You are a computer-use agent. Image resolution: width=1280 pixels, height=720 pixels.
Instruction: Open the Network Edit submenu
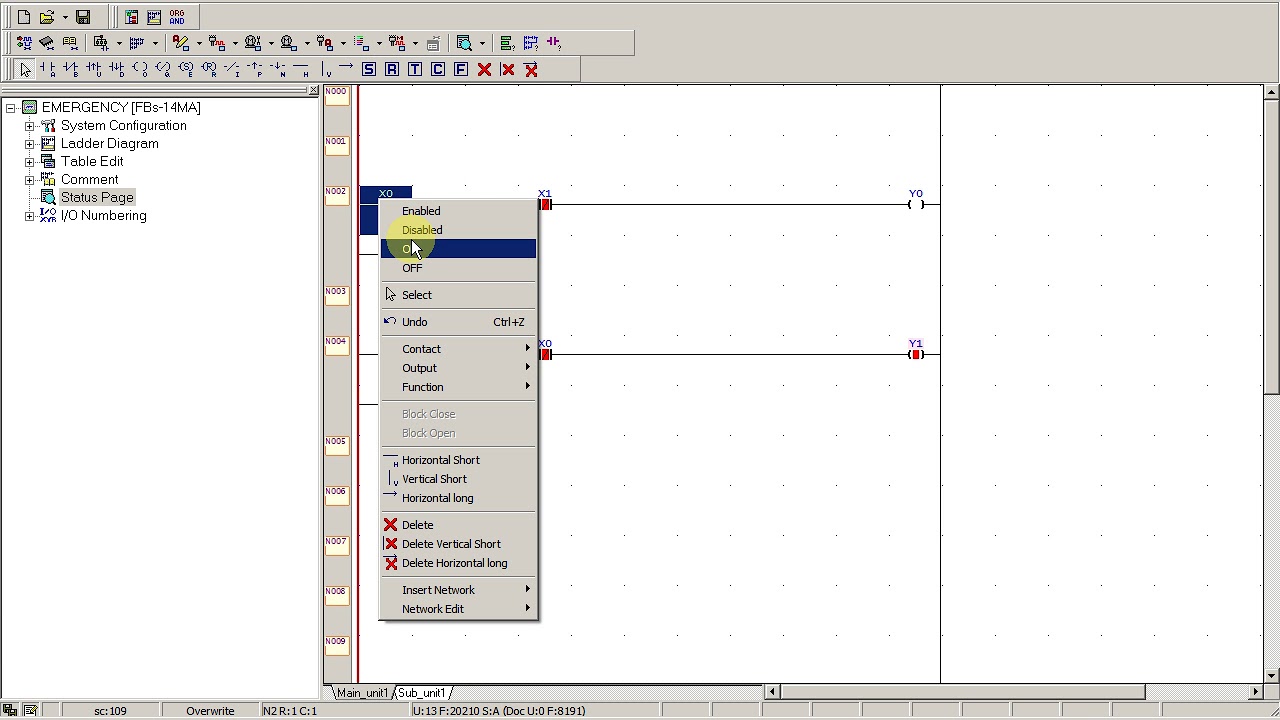tap(458, 609)
